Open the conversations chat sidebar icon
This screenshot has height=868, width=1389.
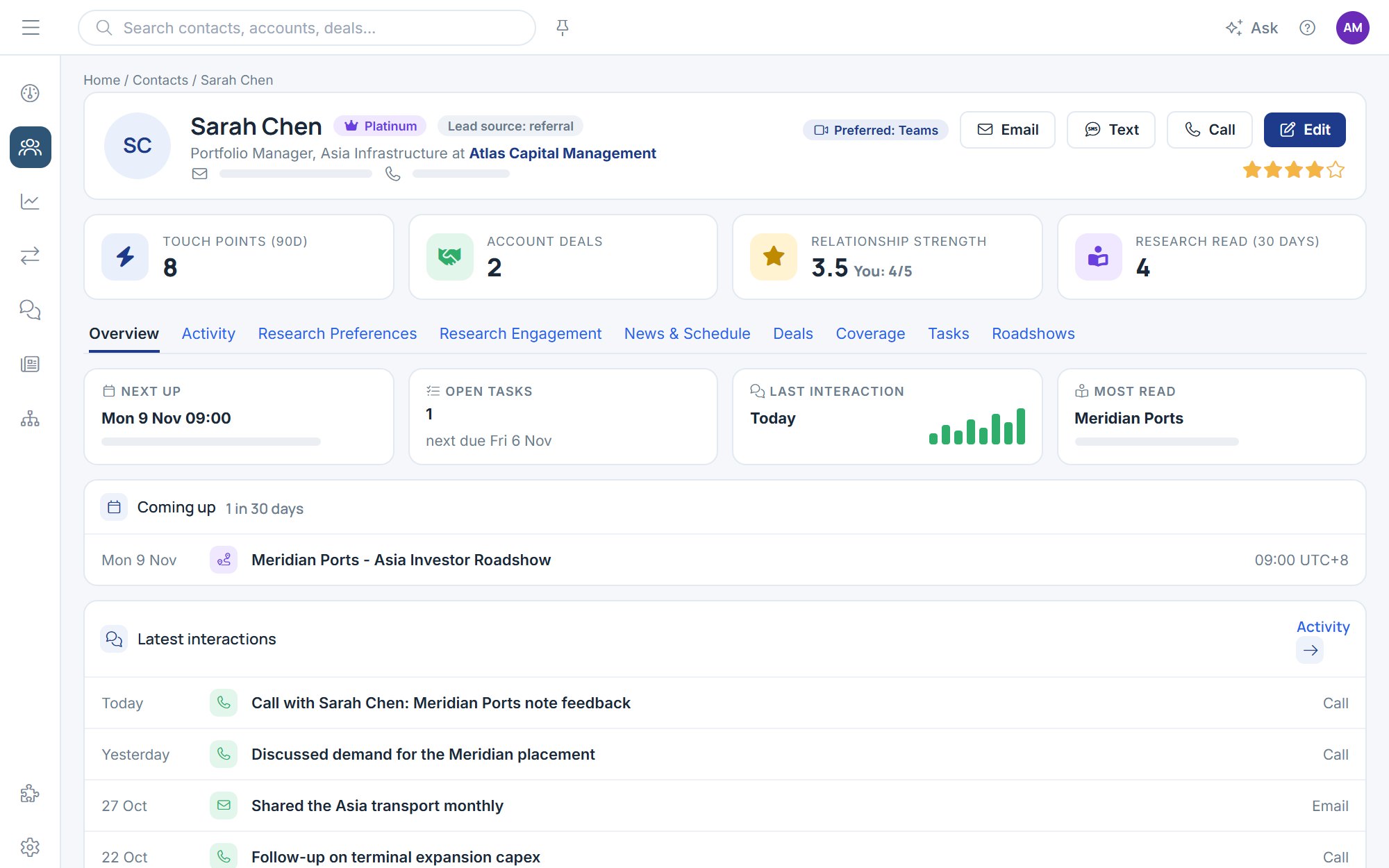[x=30, y=310]
